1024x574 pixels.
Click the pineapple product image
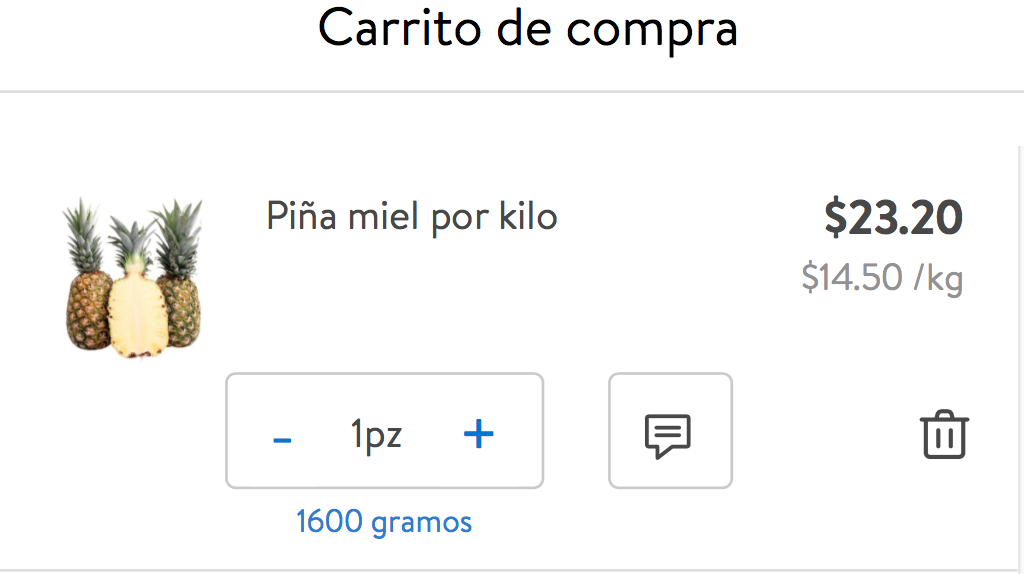click(133, 277)
